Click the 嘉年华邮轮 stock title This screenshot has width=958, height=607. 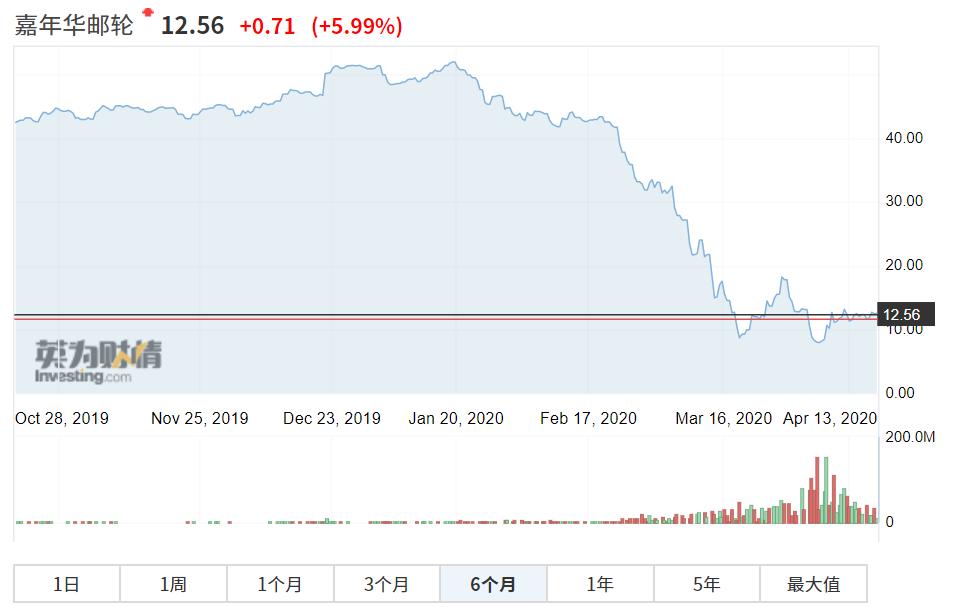click(73, 25)
